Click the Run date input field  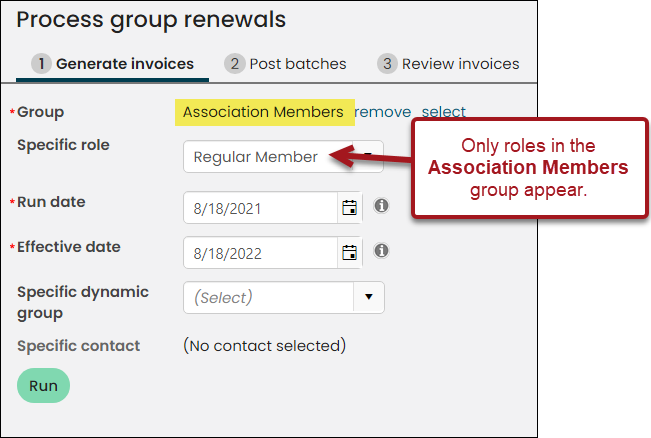point(261,208)
